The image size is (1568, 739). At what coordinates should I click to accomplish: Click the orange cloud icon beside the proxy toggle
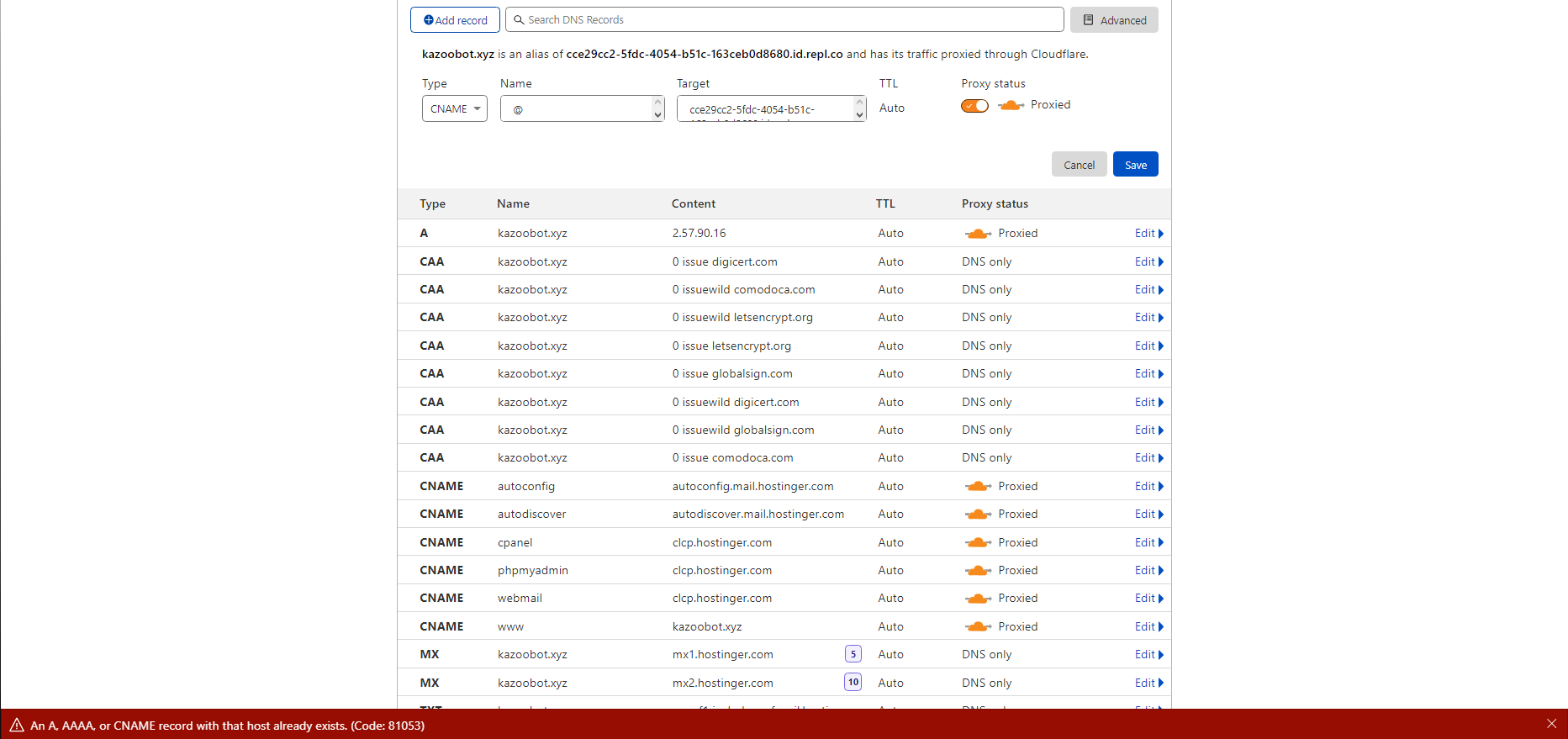click(1011, 105)
